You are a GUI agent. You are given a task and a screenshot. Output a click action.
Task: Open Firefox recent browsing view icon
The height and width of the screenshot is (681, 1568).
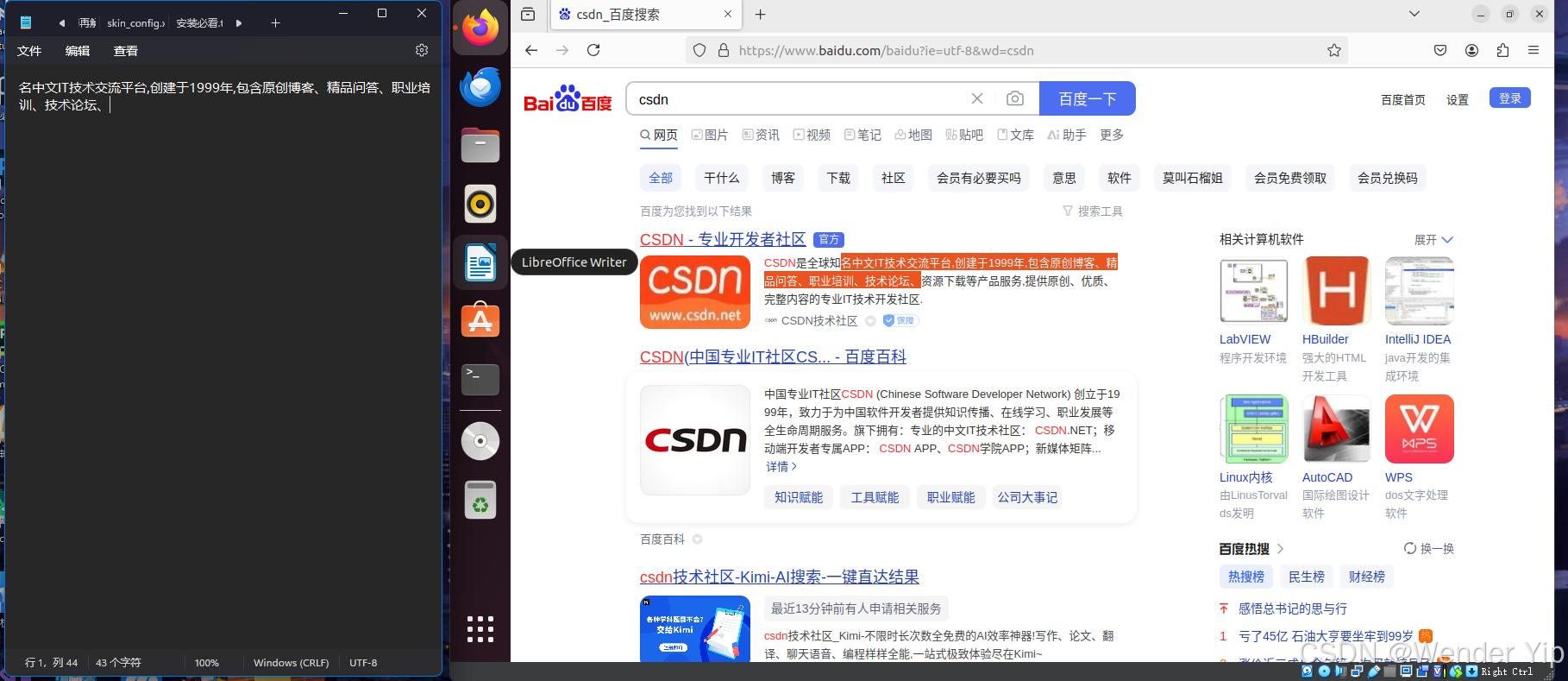click(x=528, y=14)
